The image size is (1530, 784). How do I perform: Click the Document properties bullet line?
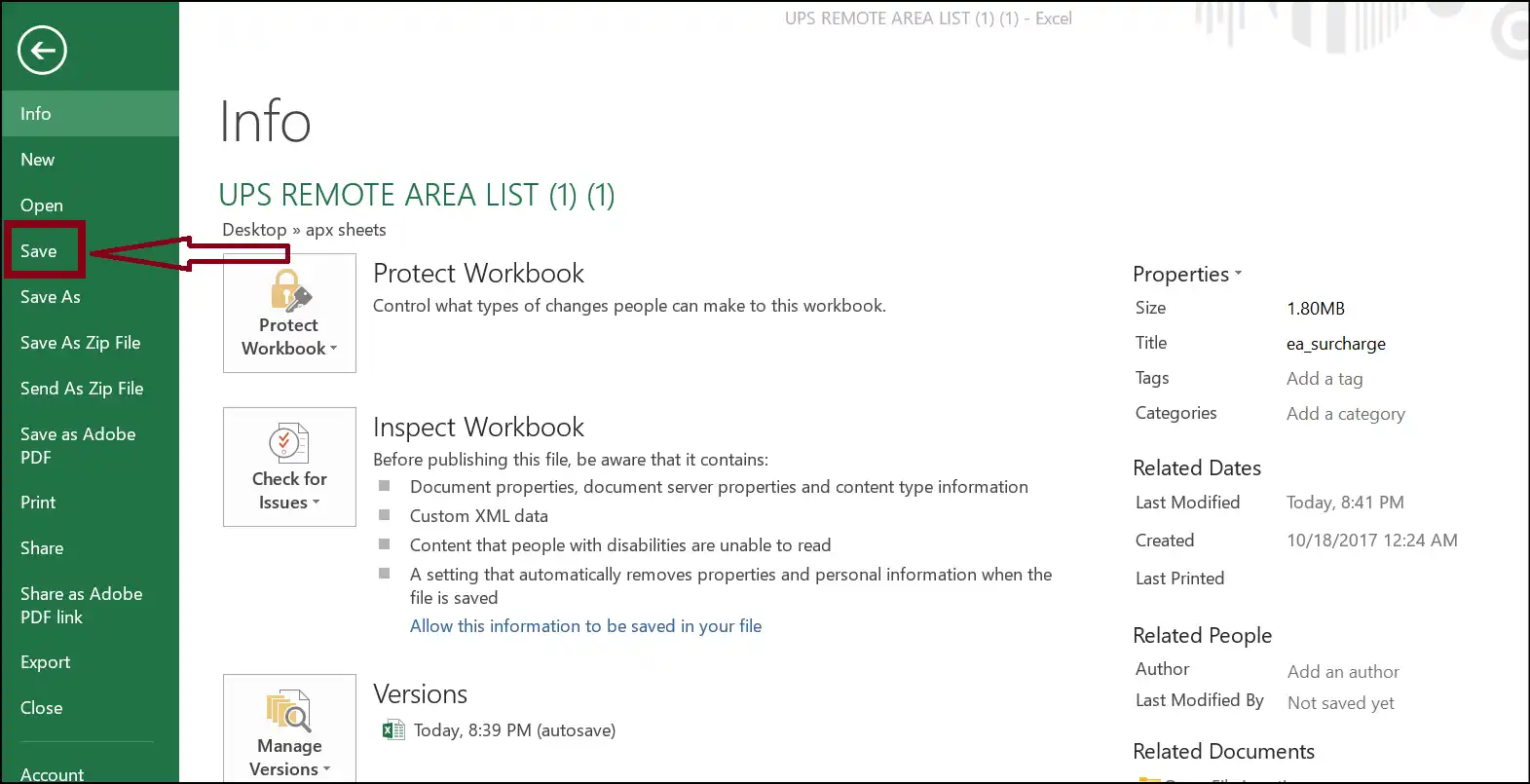coord(719,487)
